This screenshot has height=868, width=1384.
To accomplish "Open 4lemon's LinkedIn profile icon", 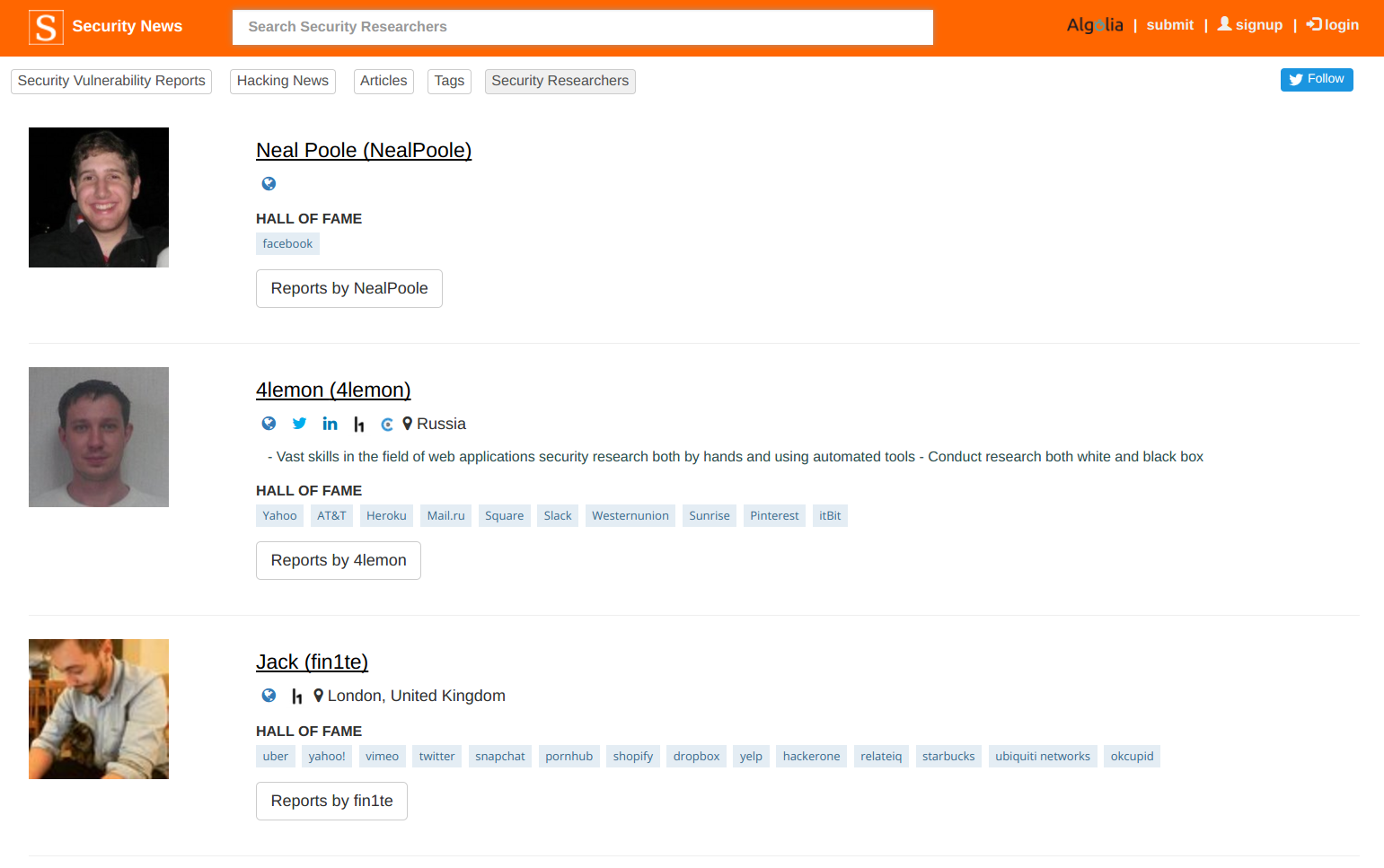I will (x=331, y=424).
